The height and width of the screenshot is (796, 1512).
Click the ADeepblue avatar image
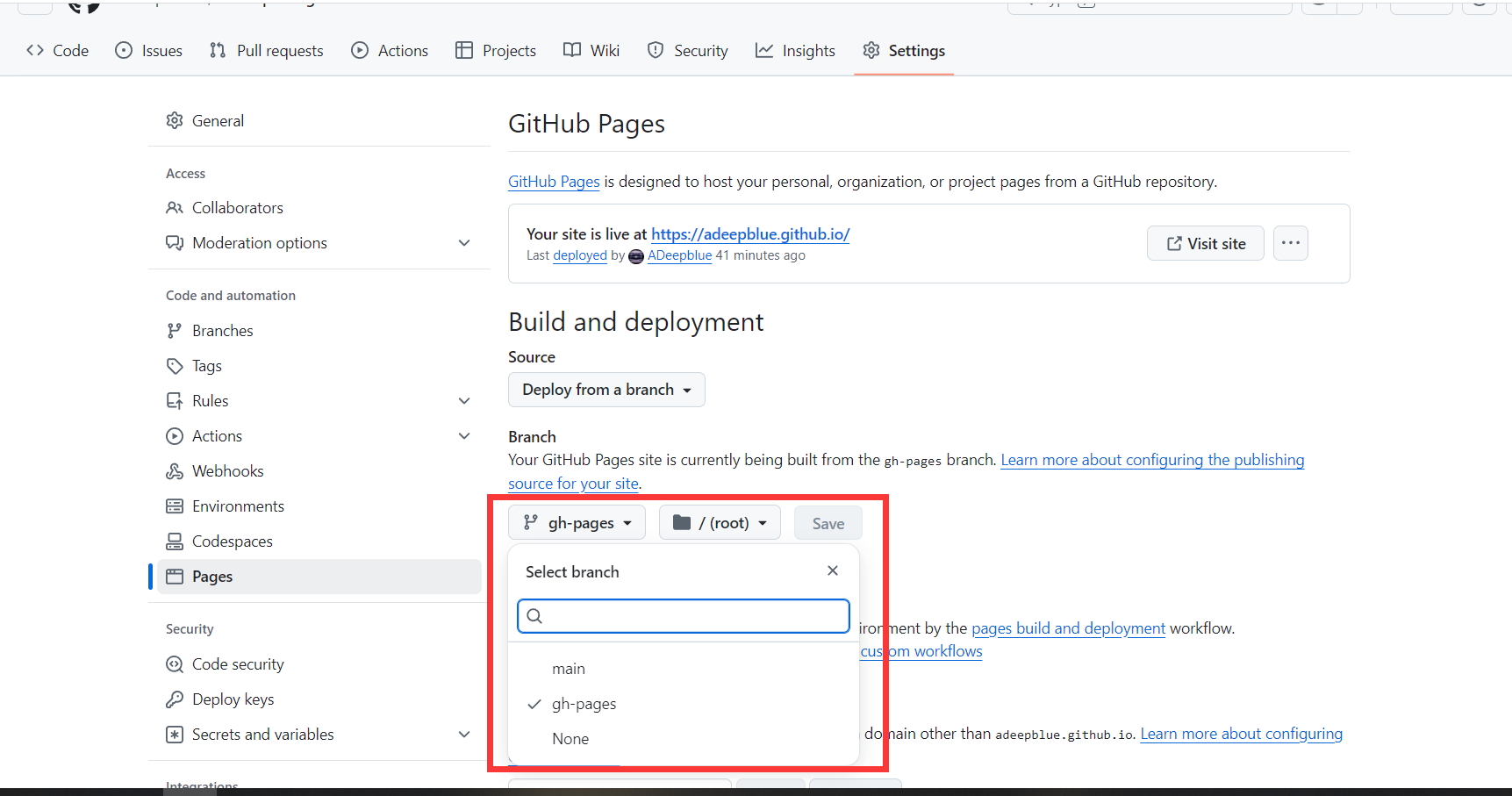click(636, 256)
